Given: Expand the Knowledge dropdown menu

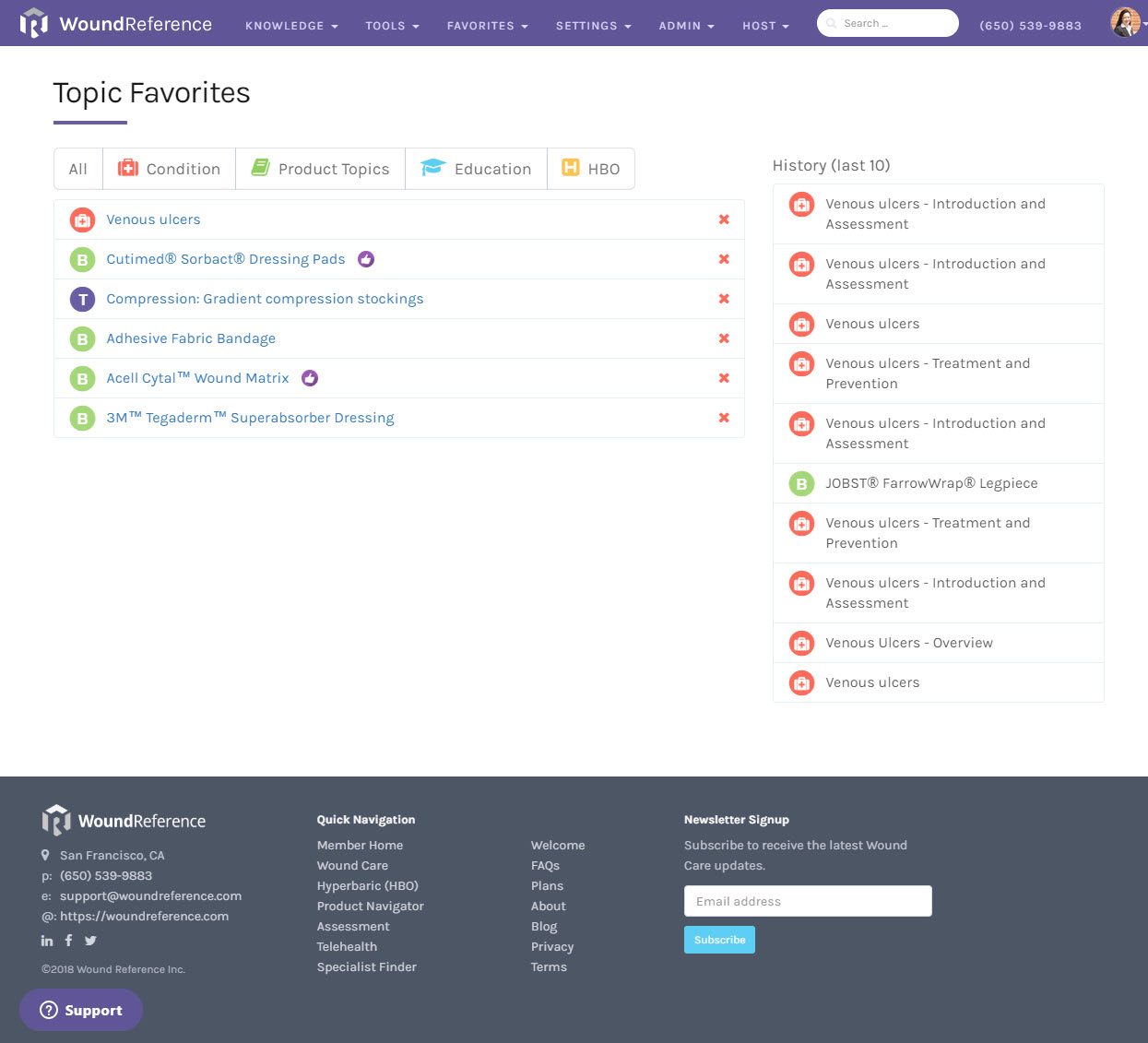Looking at the screenshot, I should [x=291, y=26].
